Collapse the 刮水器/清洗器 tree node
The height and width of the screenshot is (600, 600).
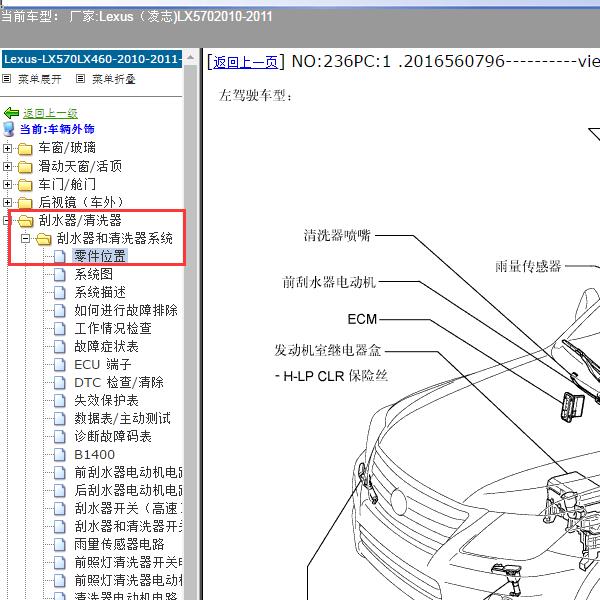tap(6, 220)
